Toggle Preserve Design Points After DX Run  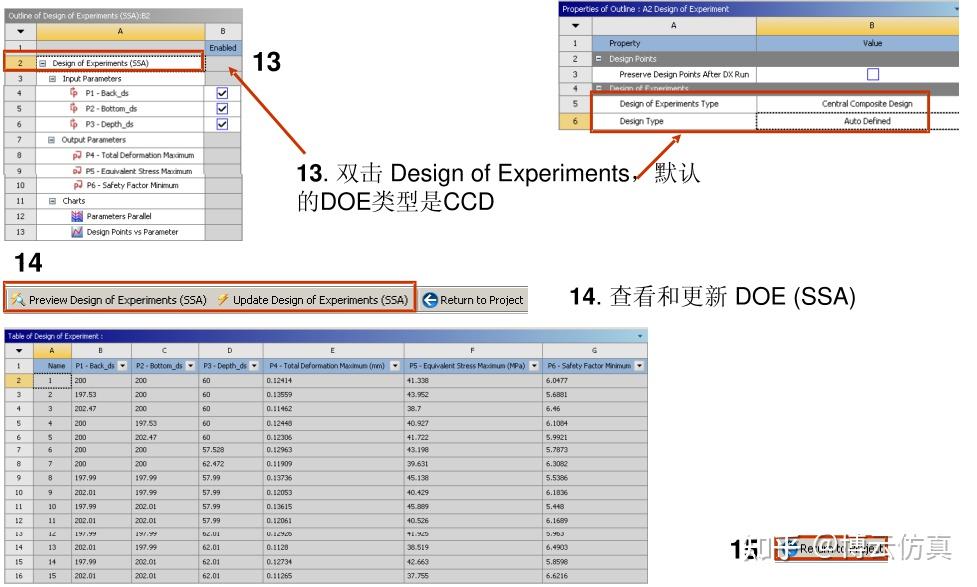click(x=870, y=74)
